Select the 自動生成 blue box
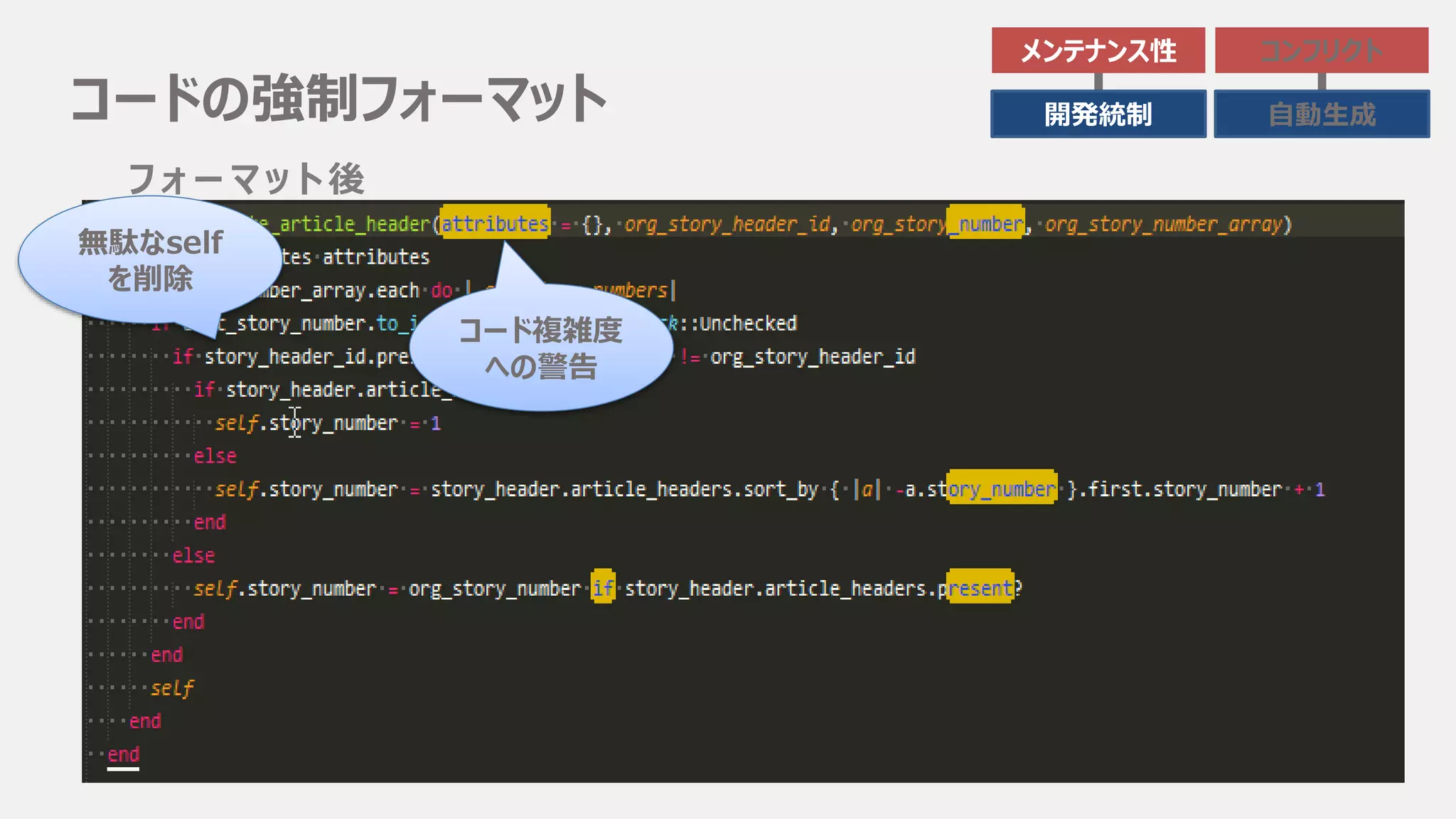1456x819 pixels. pos(1322,114)
